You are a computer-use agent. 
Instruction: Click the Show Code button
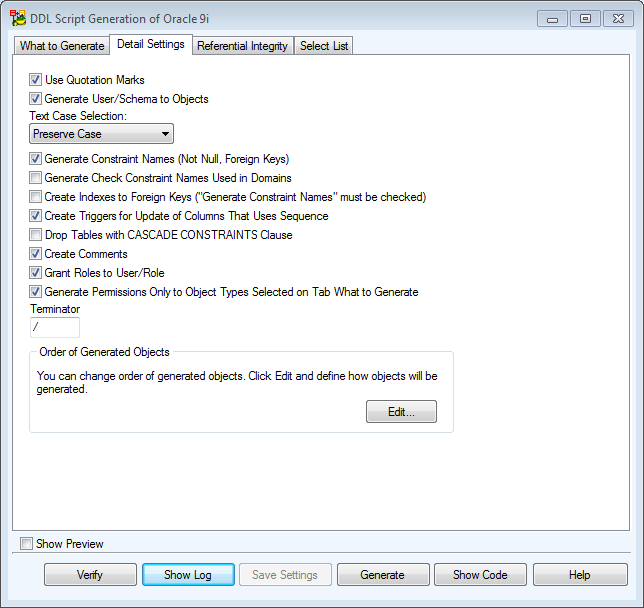[x=480, y=574]
